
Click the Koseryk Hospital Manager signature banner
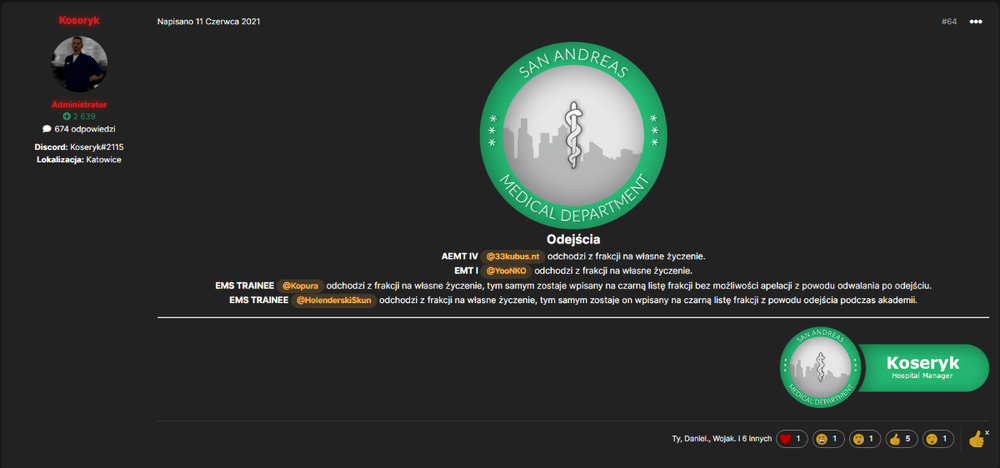click(884, 368)
